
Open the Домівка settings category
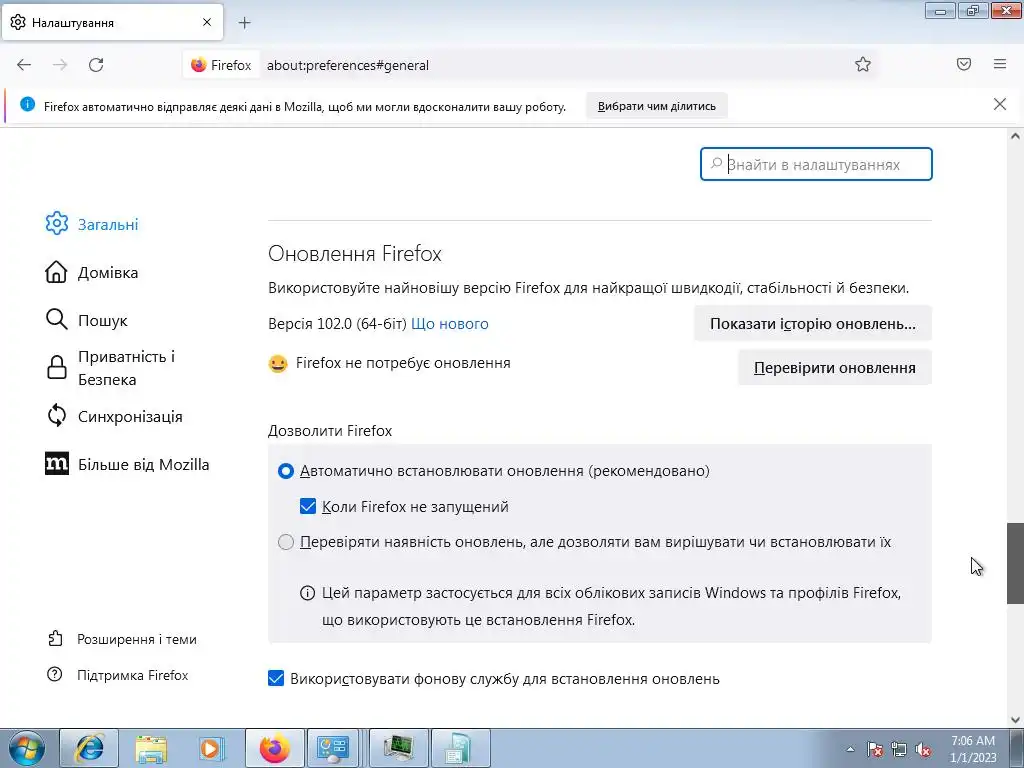92,272
